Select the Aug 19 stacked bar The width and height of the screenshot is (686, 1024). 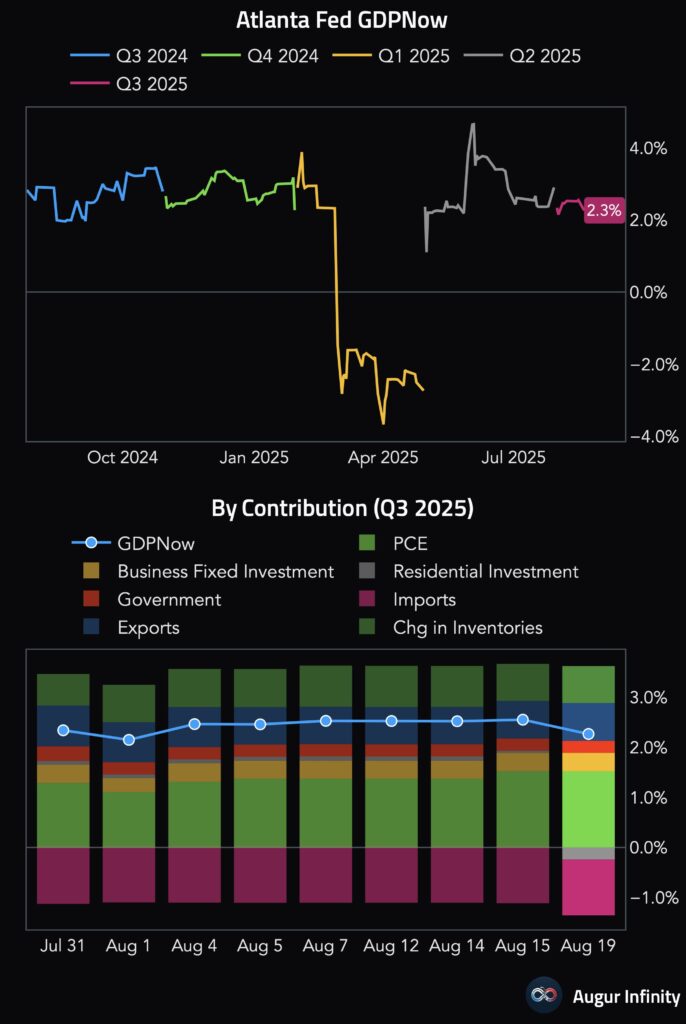click(588, 790)
